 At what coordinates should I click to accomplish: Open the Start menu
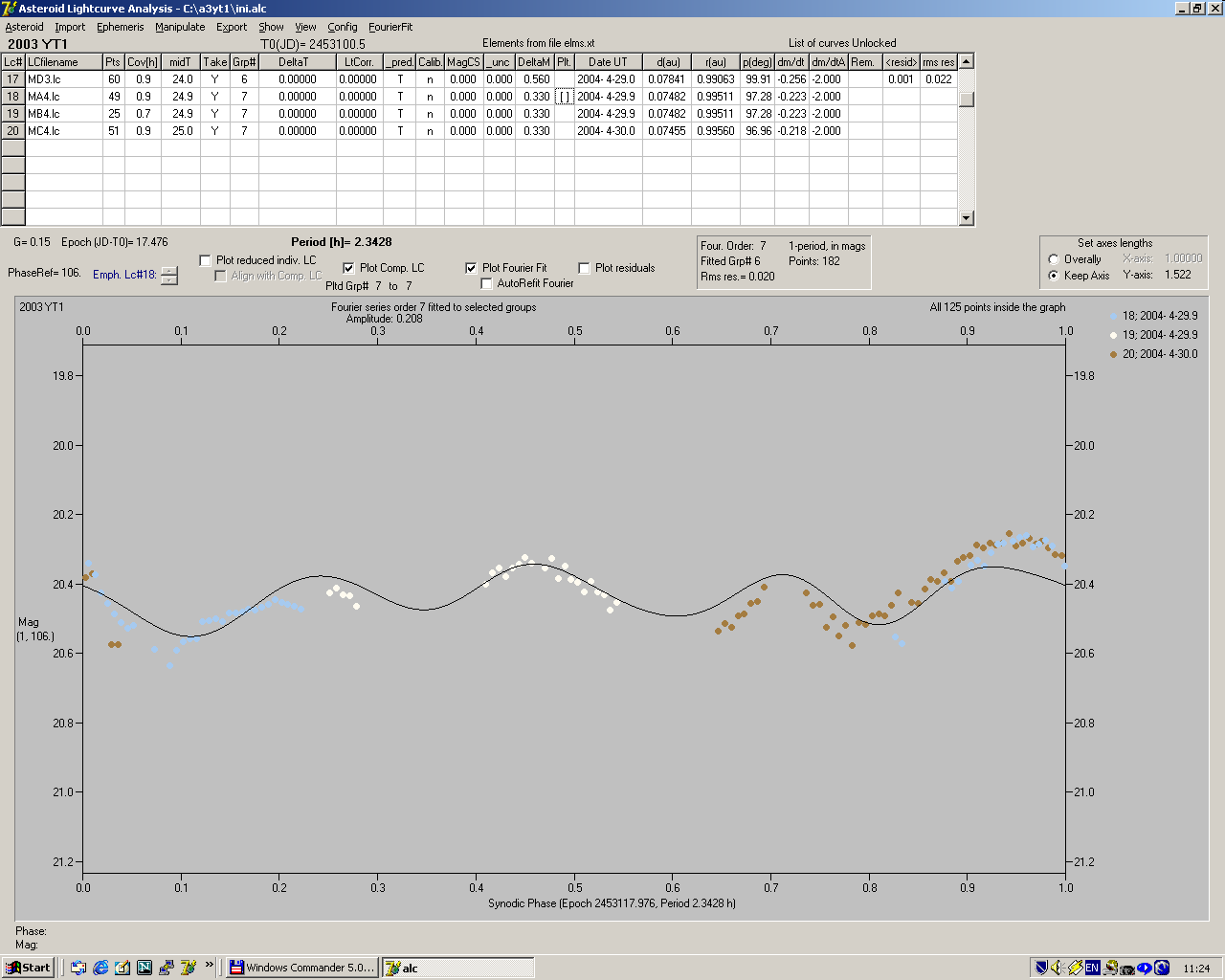pyautogui.click(x=28, y=968)
